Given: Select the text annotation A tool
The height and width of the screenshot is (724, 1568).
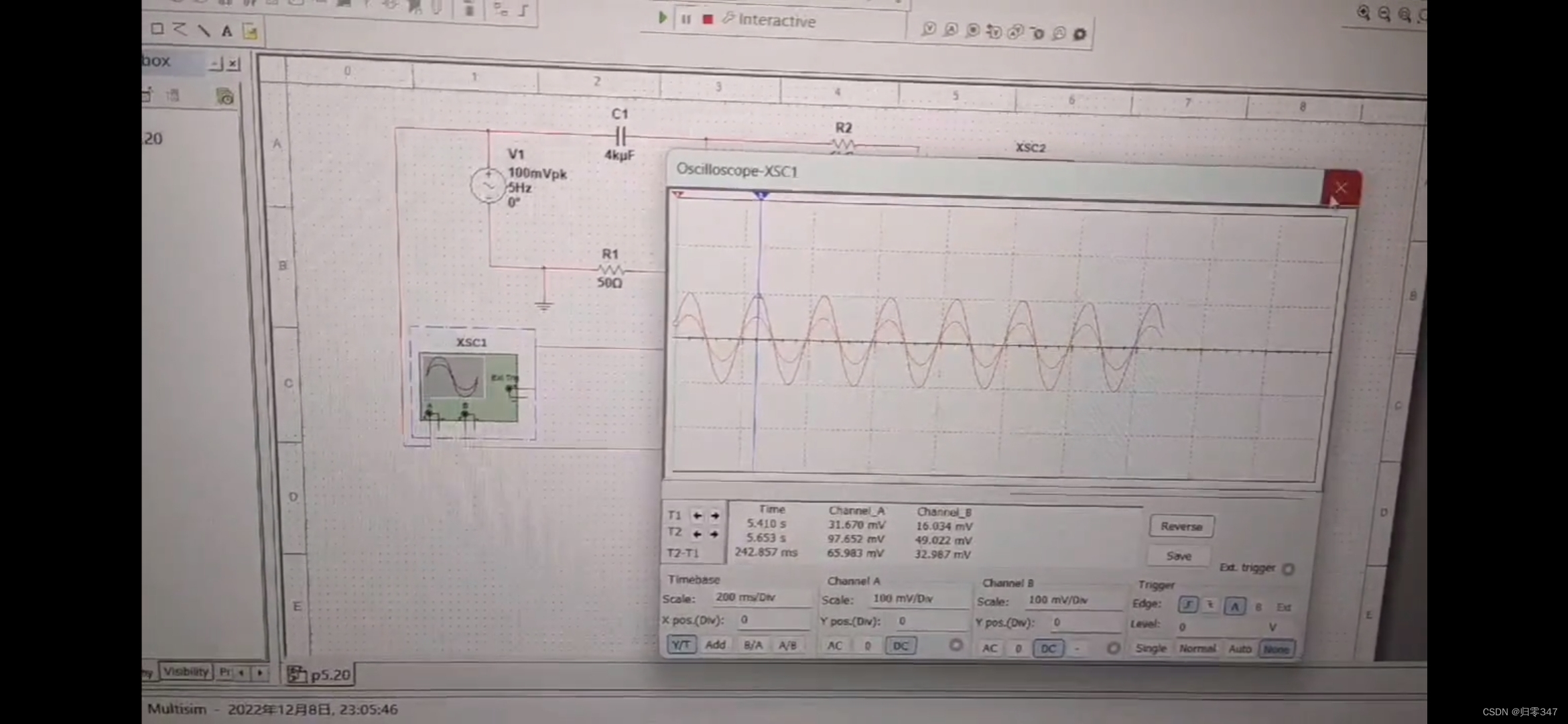Looking at the screenshot, I should tap(227, 31).
